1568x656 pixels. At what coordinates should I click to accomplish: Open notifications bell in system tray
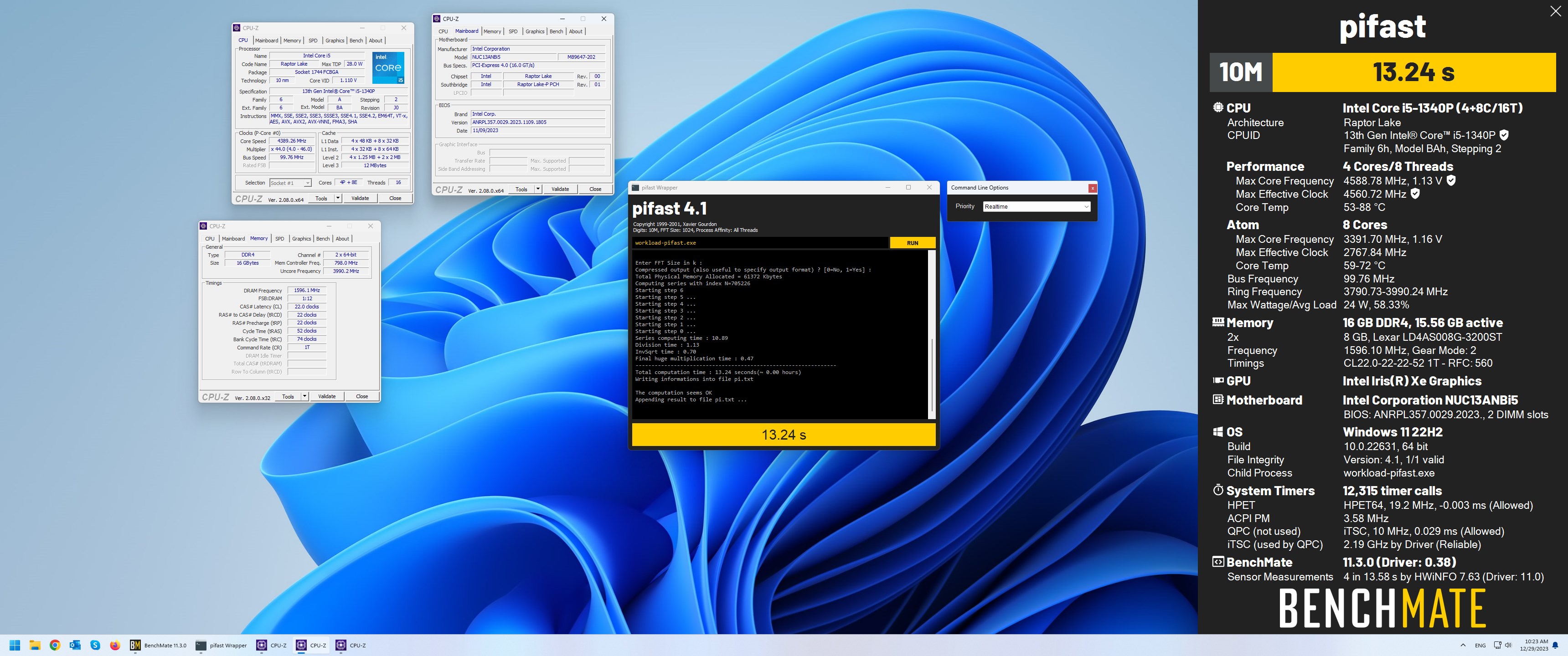[x=1555, y=645]
